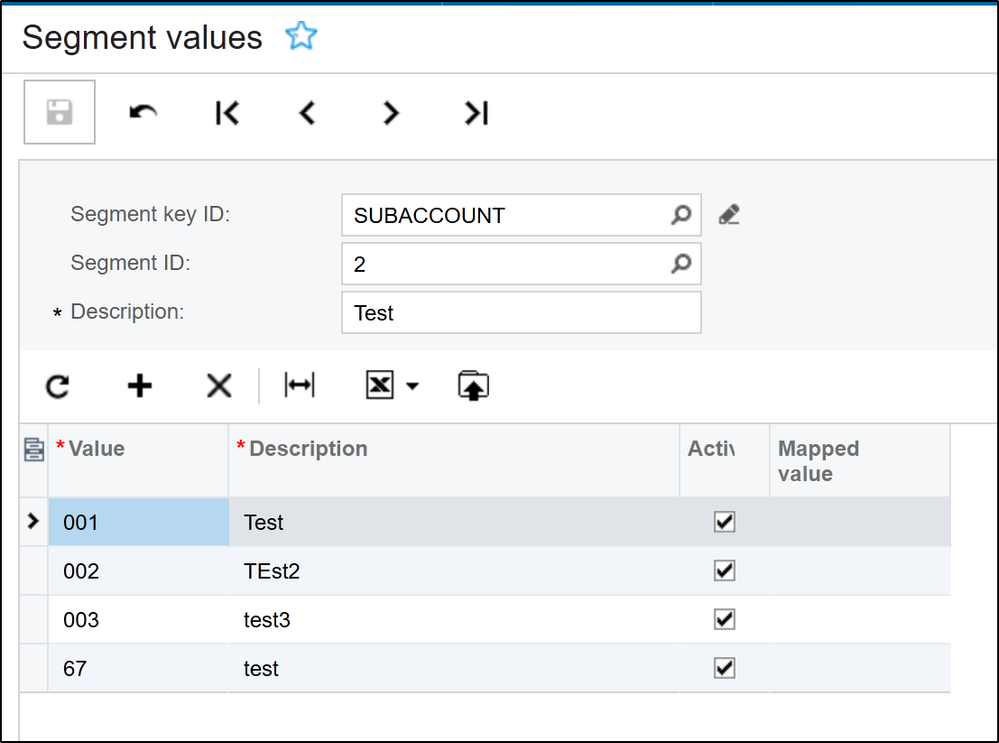Click Mapped value cell in row 002

pyautogui.click(x=860, y=571)
